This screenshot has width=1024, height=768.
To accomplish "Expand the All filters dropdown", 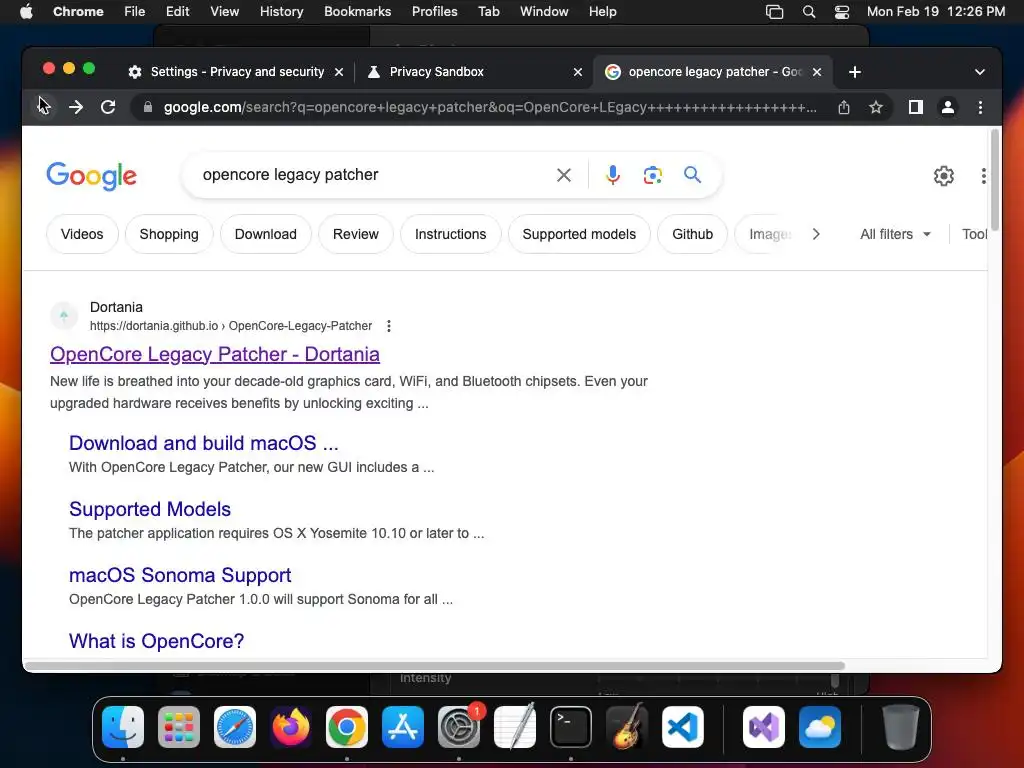I will [895, 234].
